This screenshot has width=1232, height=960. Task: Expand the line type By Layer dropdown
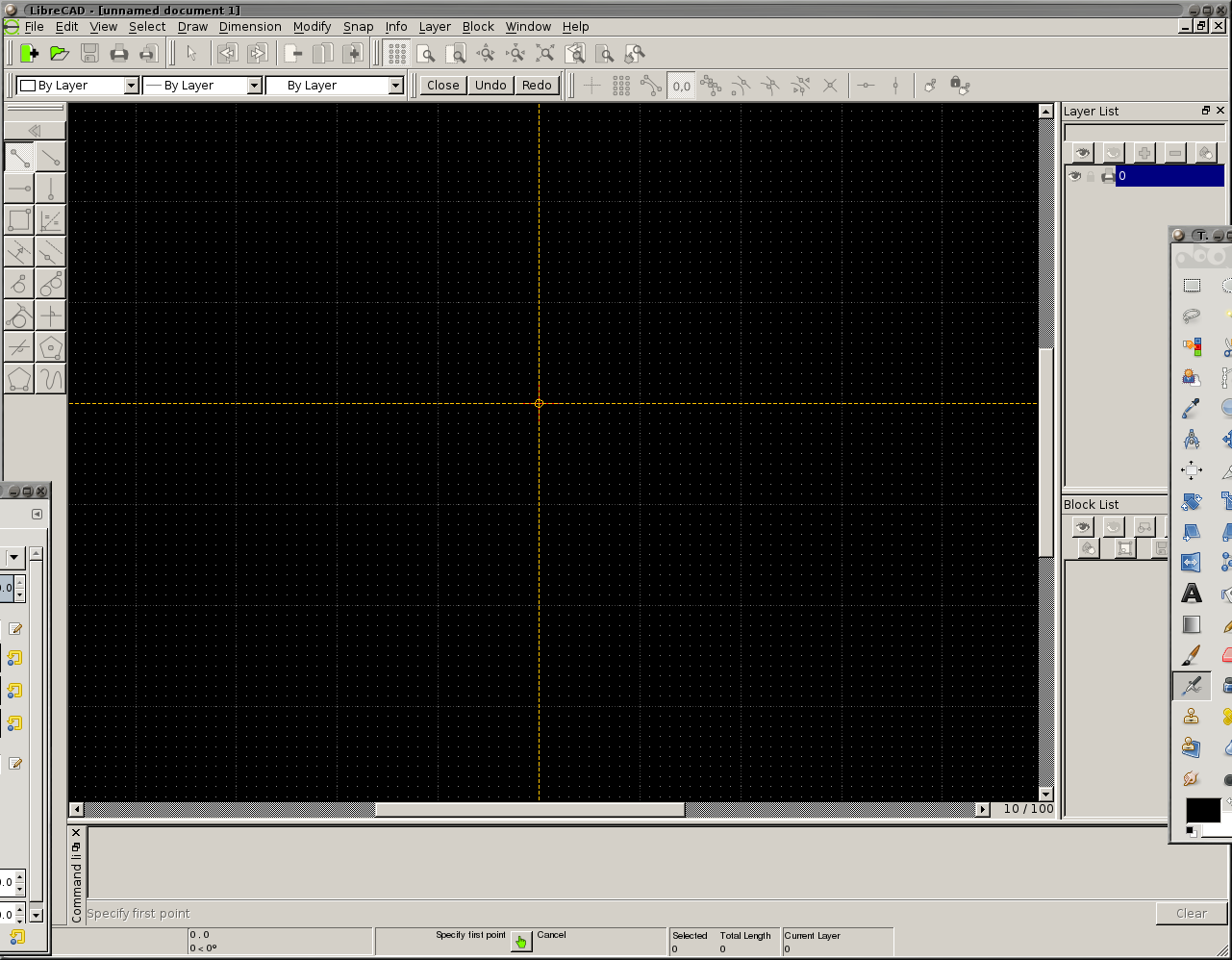(335, 86)
